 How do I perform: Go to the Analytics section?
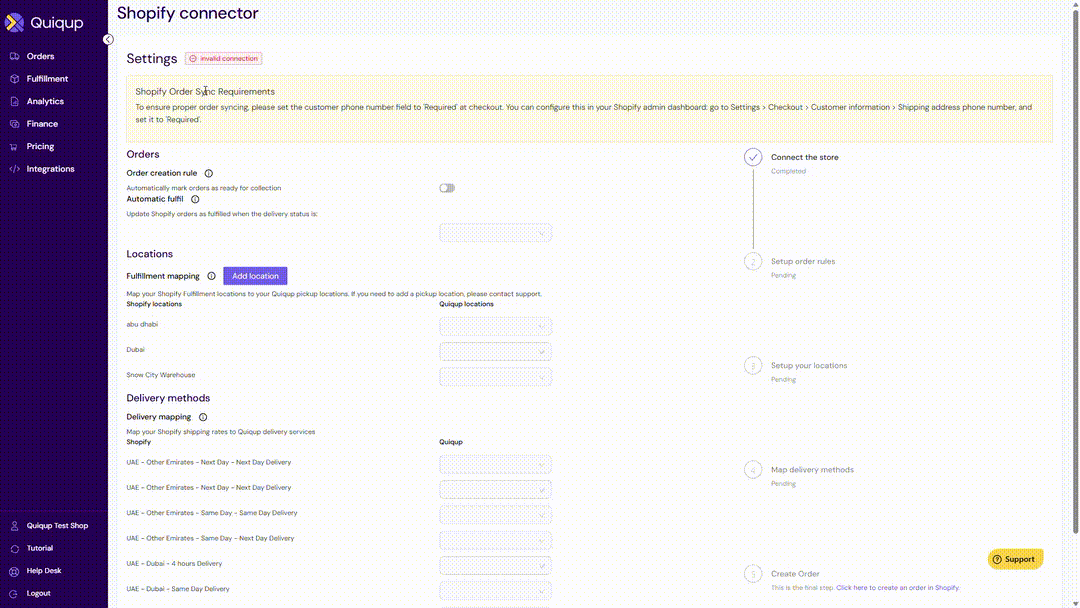click(45, 101)
